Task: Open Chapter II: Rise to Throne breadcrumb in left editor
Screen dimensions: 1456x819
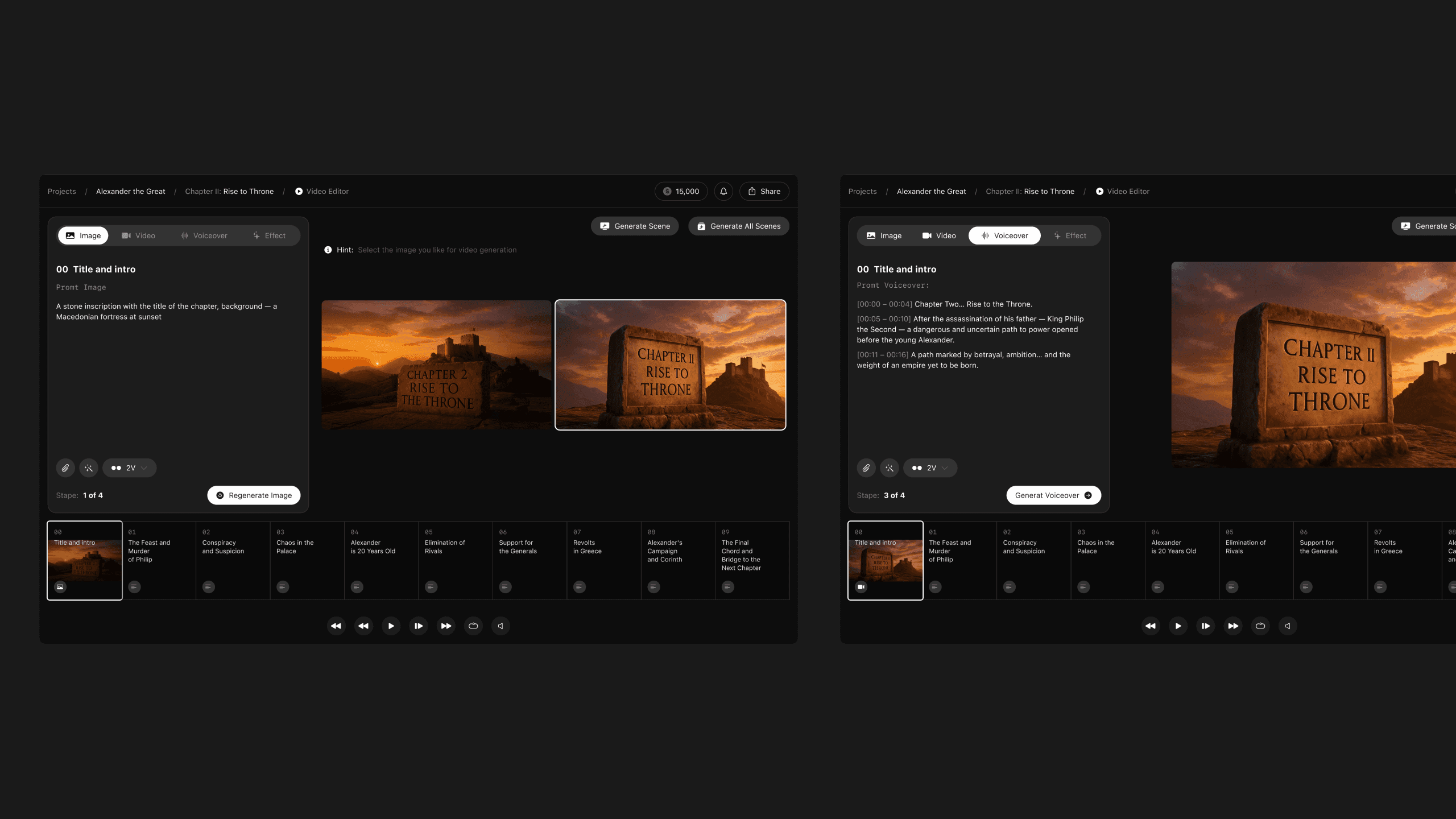Action: click(x=229, y=192)
